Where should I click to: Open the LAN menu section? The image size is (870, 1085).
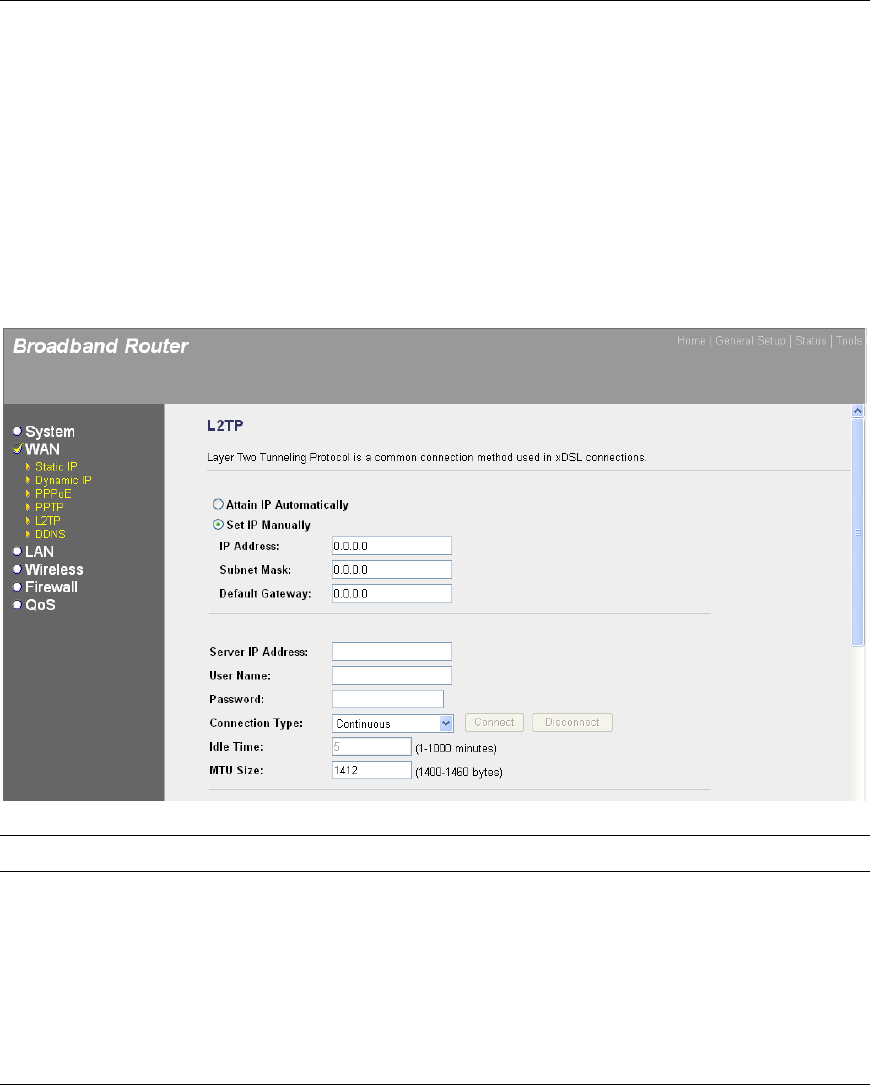39,551
